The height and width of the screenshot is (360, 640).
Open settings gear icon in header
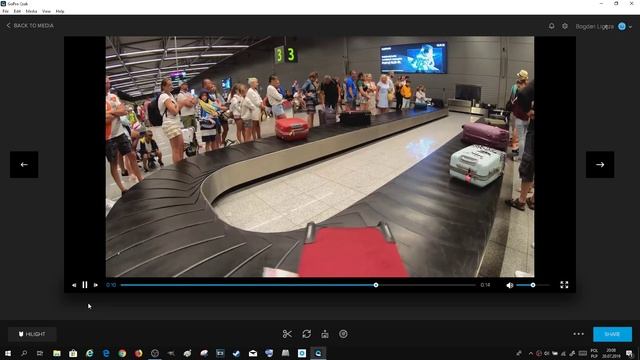pos(565,26)
